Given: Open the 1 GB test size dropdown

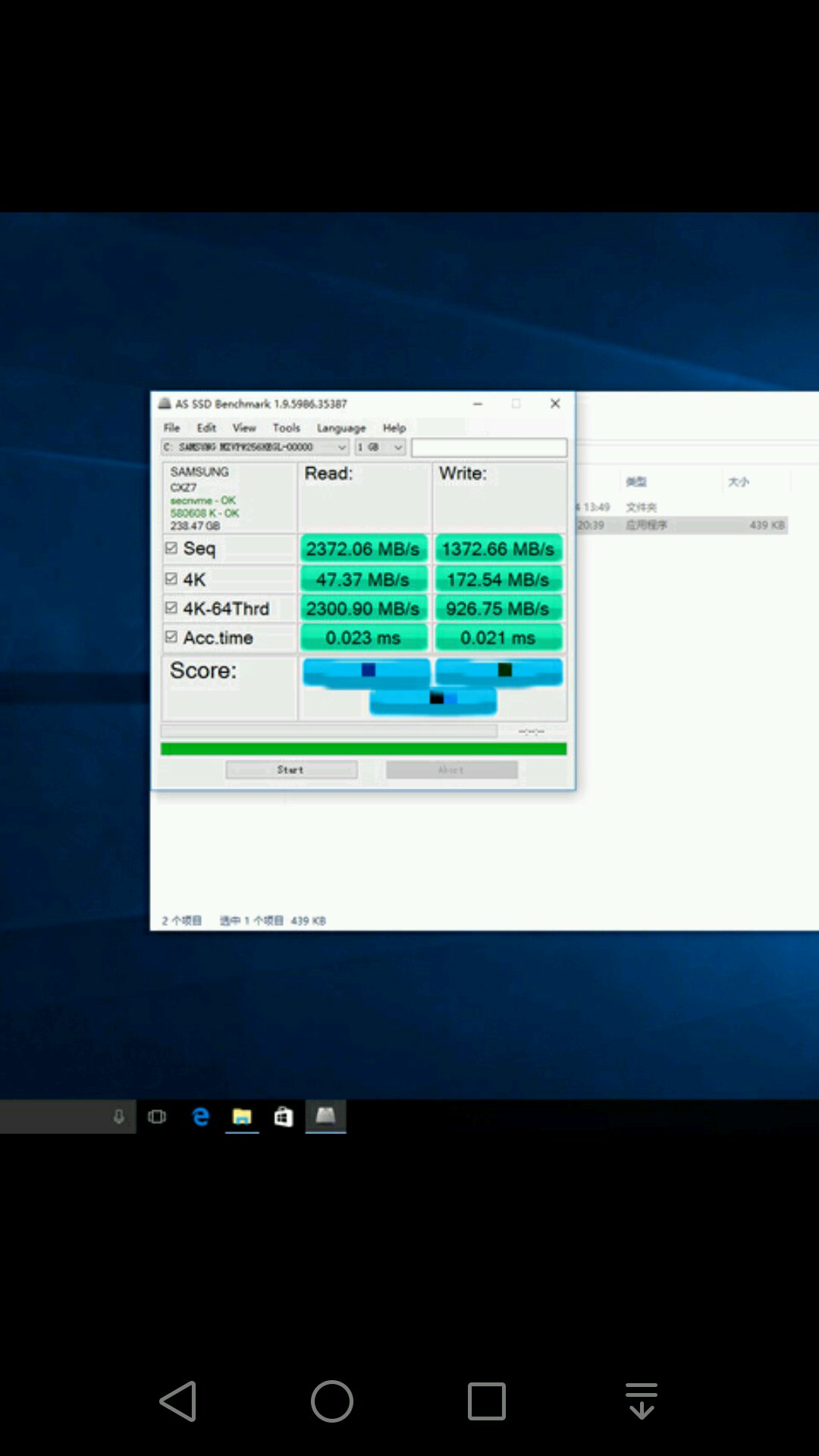Looking at the screenshot, I should pyautogui.click(x=380, y=447).
